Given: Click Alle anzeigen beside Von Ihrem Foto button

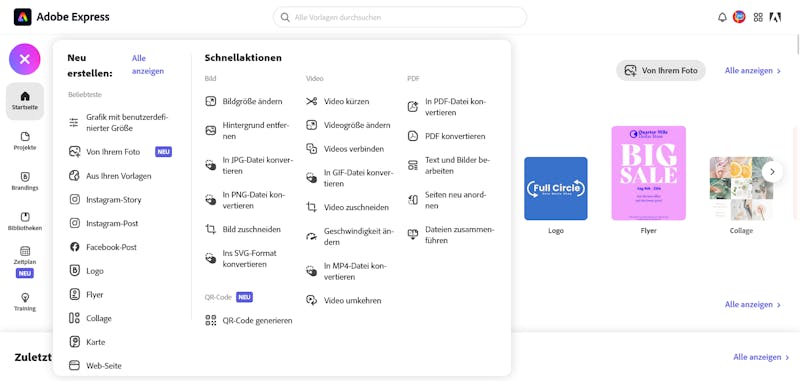Looking at the screenshot, I should pyautogui.click(x=753, y=71).
